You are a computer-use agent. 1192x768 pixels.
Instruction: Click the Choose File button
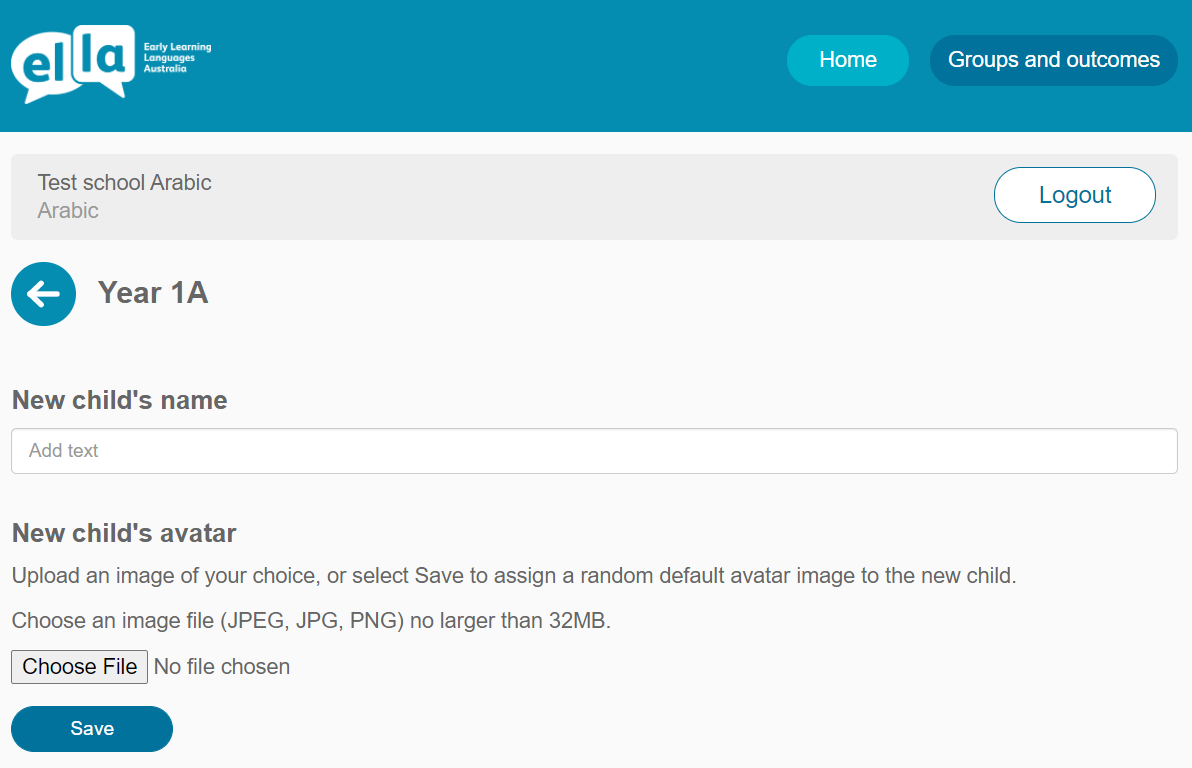79,667
